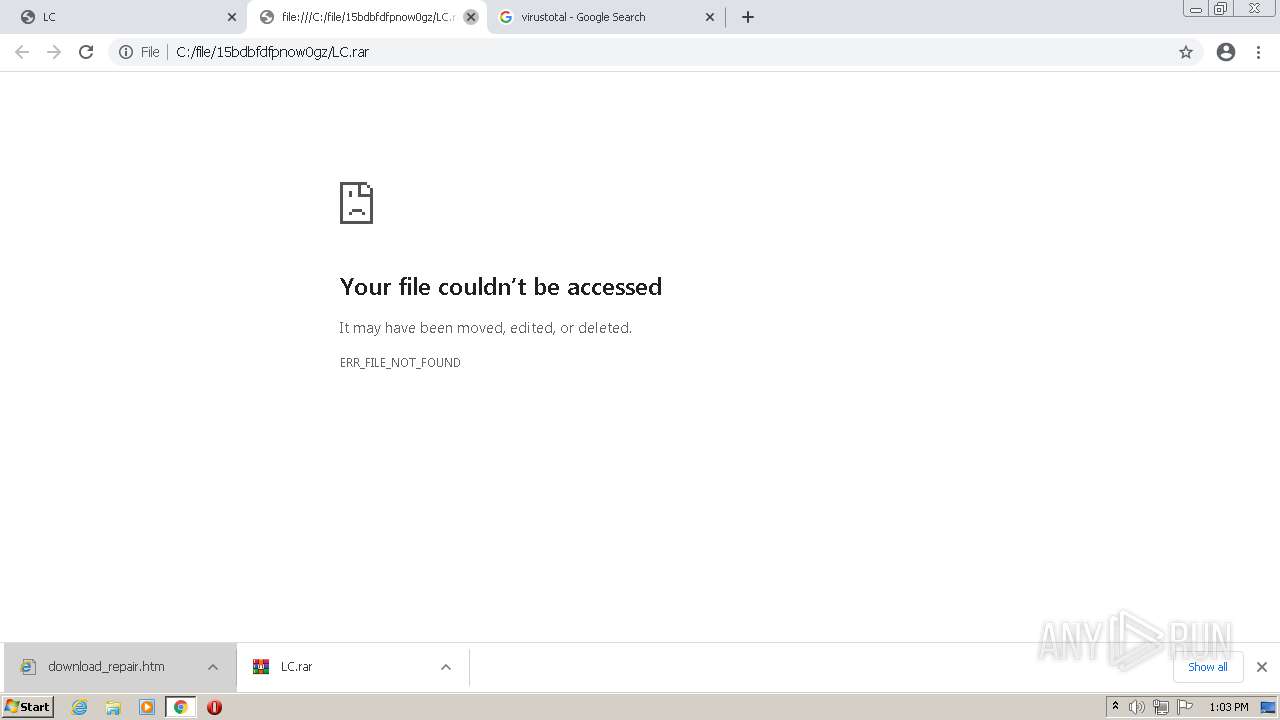Restore down the Chrome window
This screenshot has height=720, width=1280.
point(1221,9)
